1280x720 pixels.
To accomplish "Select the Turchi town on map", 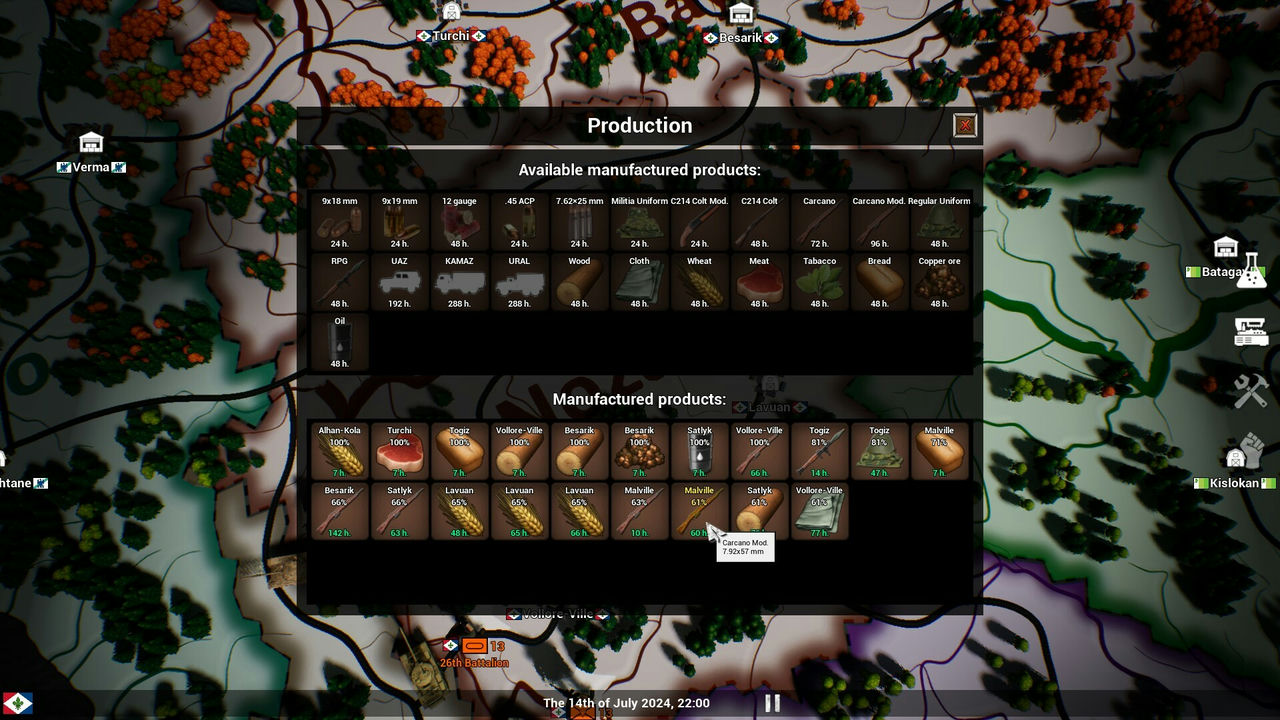I will 451,36.
